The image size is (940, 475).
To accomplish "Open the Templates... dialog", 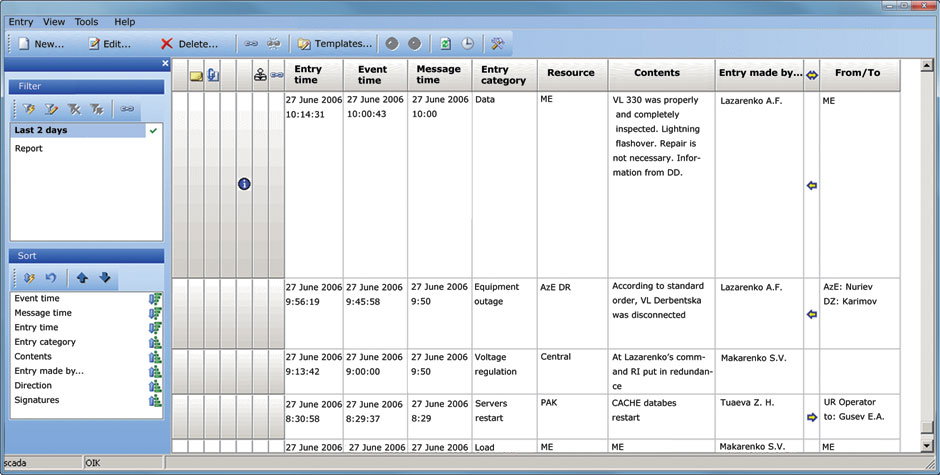I will pos(335,44).
